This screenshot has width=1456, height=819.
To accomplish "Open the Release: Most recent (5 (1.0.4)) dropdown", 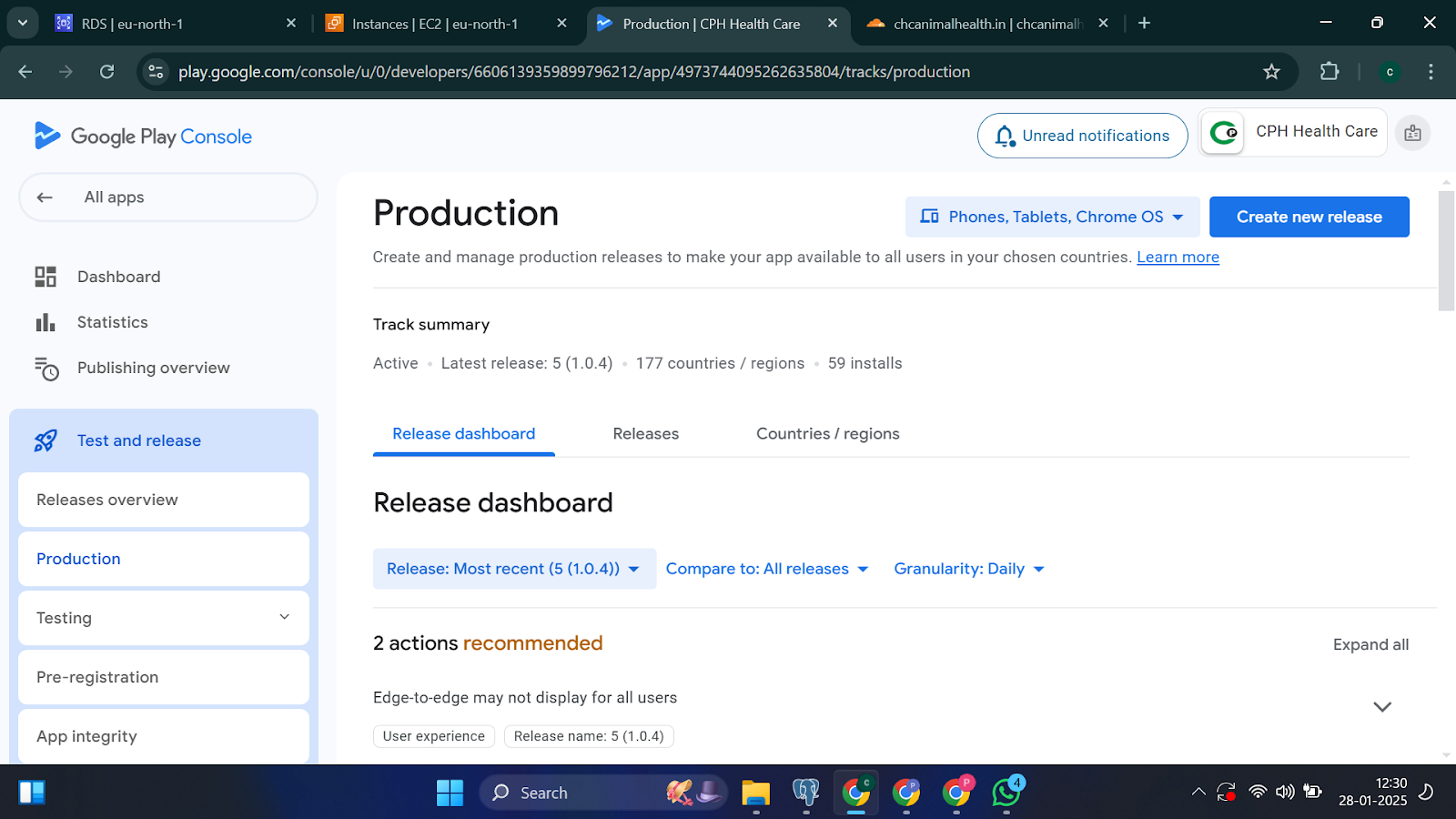I will pyautogui.click(x=514, y=569).
